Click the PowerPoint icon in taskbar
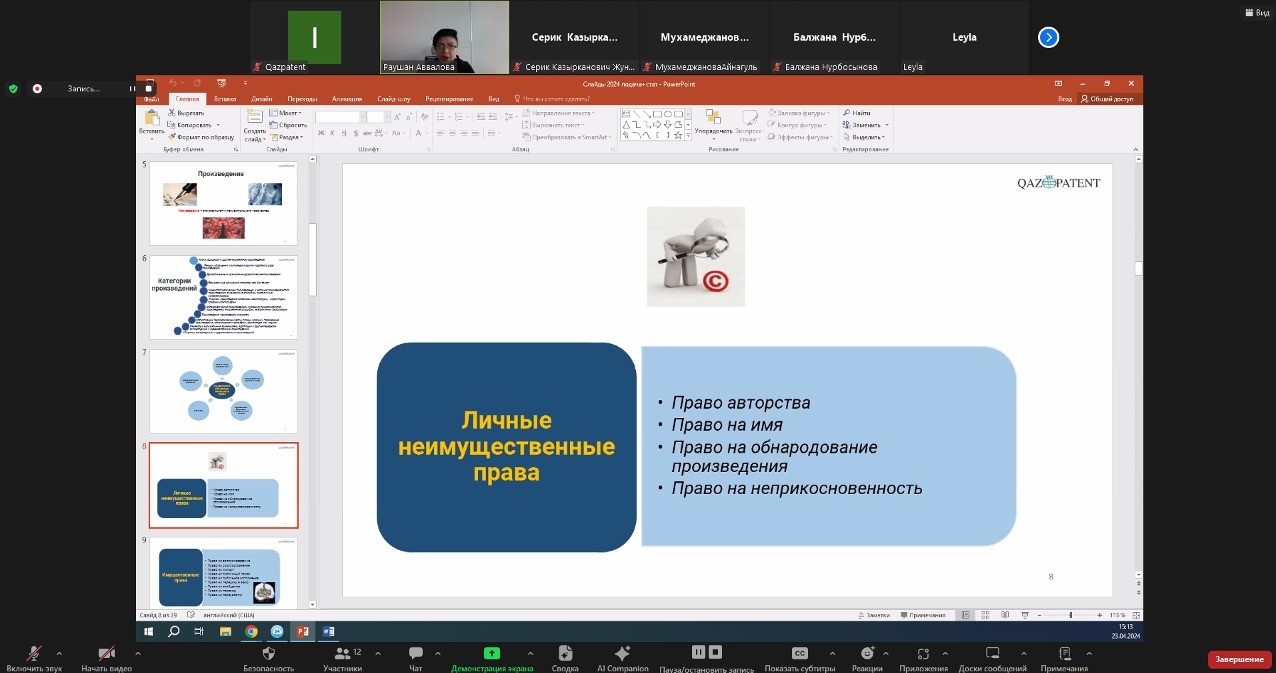Viewport: 1276px width, 673px height. coord(301,631)
